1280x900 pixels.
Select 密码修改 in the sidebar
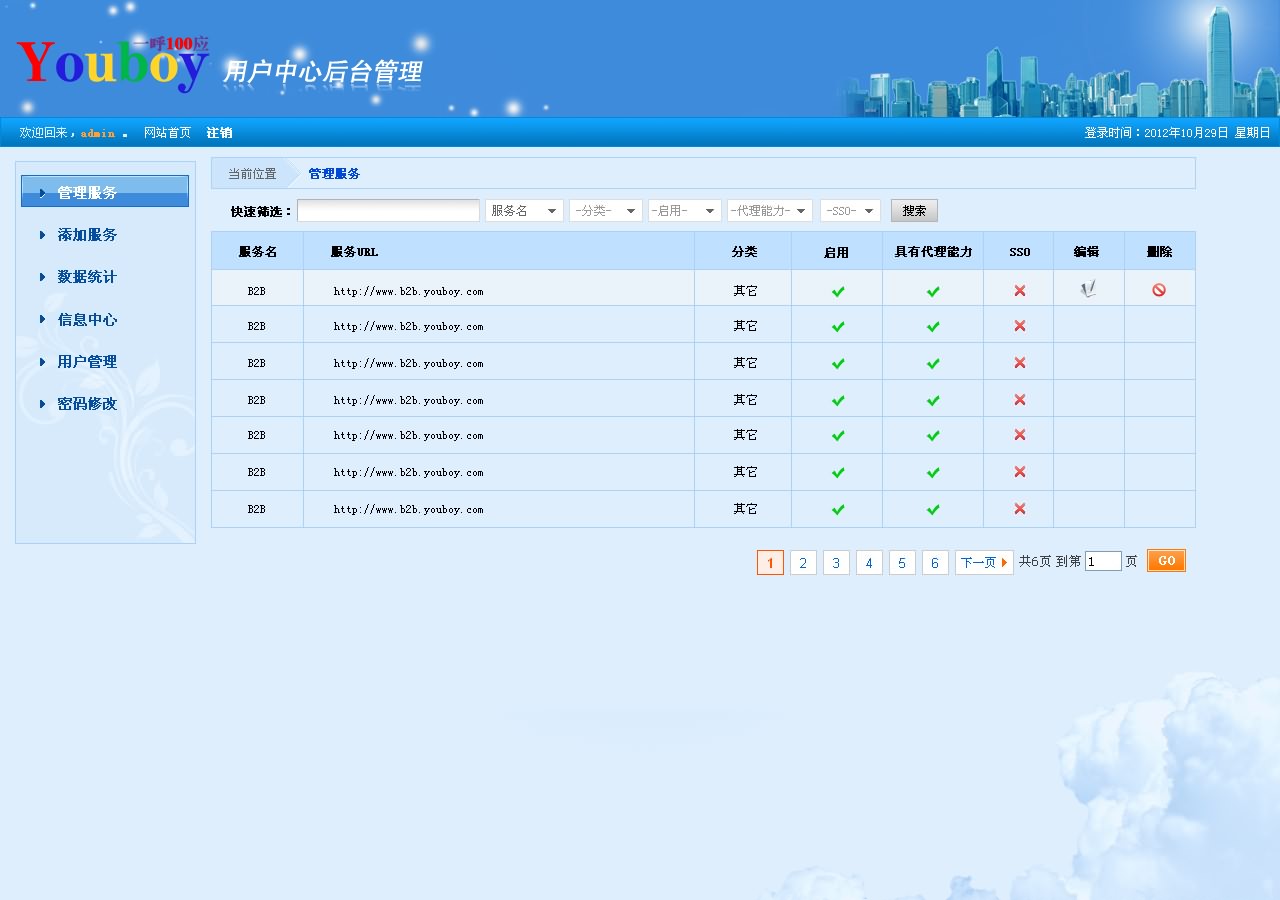pyautogui.click(x=87, y=404)
